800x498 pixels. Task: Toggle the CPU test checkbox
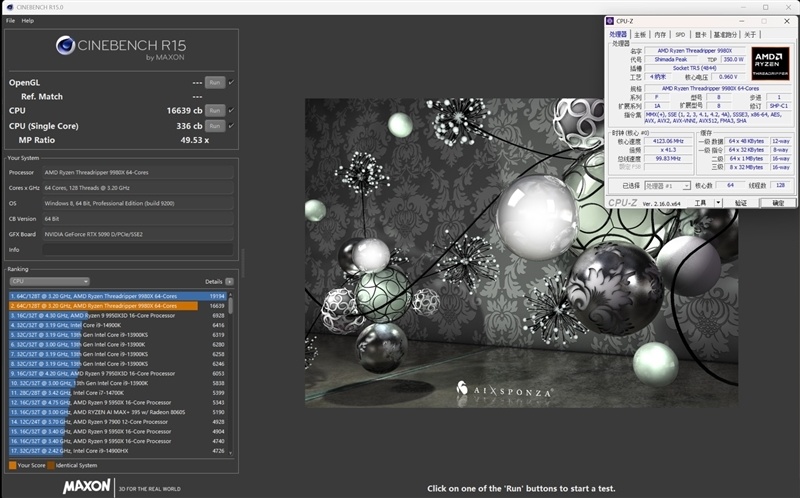(231, 110)
